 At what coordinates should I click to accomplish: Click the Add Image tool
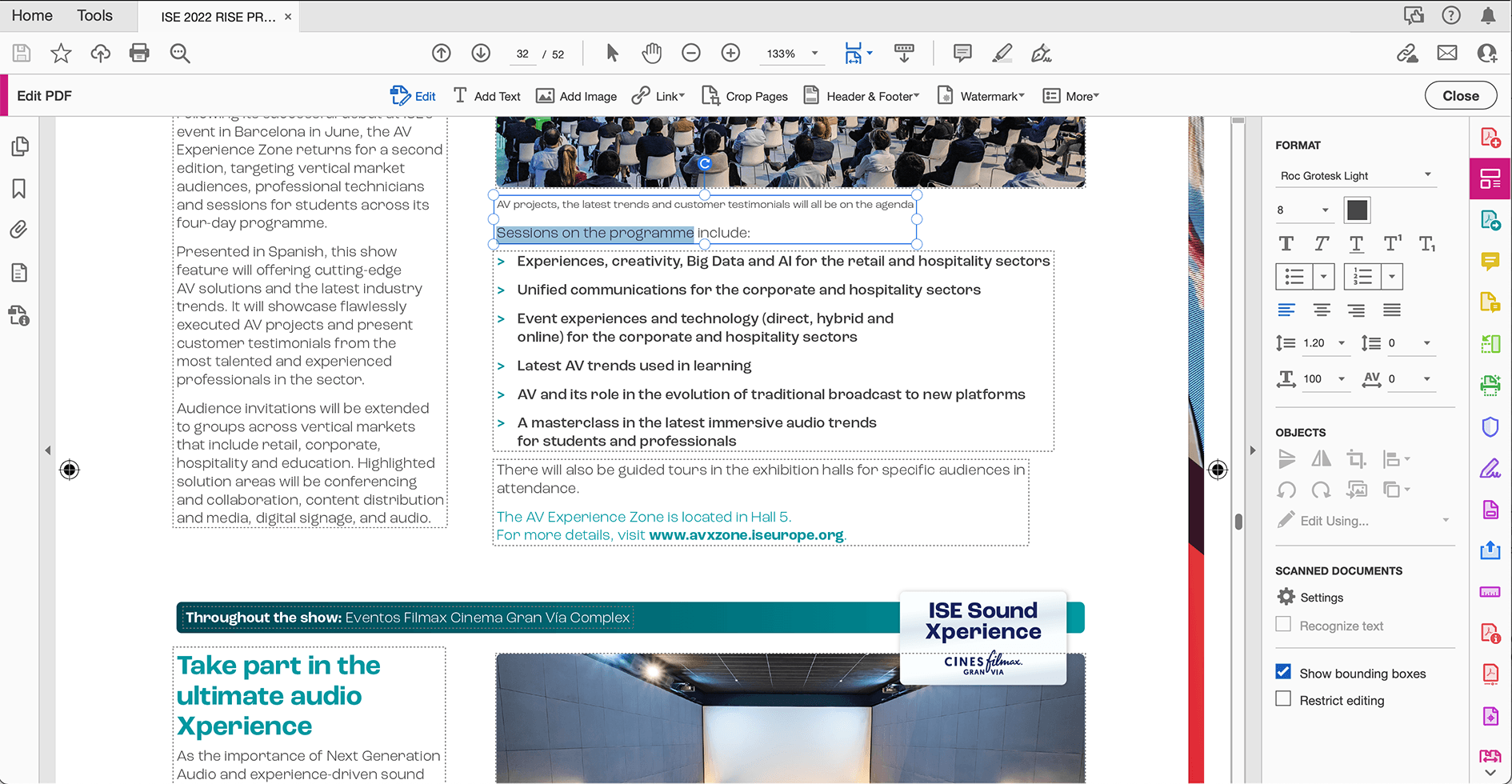[x=576, y=96]
